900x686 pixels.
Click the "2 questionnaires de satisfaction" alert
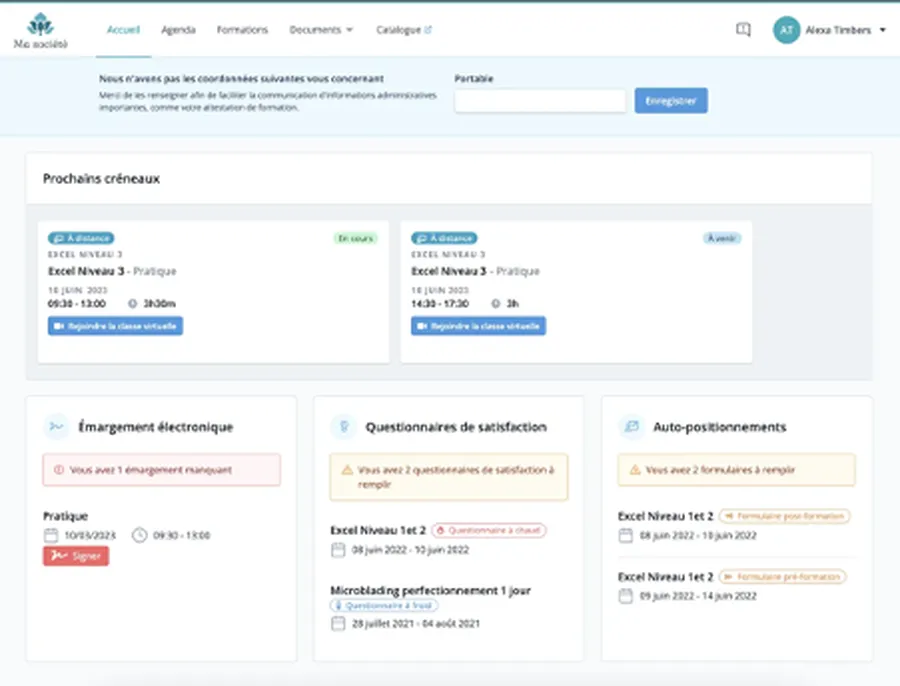[x=449, y=477]
